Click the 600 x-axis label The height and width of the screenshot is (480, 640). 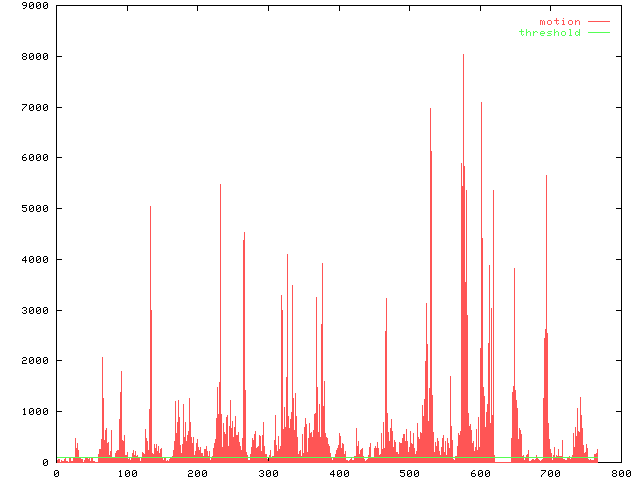pyautogui.click(x=480, y=473)
